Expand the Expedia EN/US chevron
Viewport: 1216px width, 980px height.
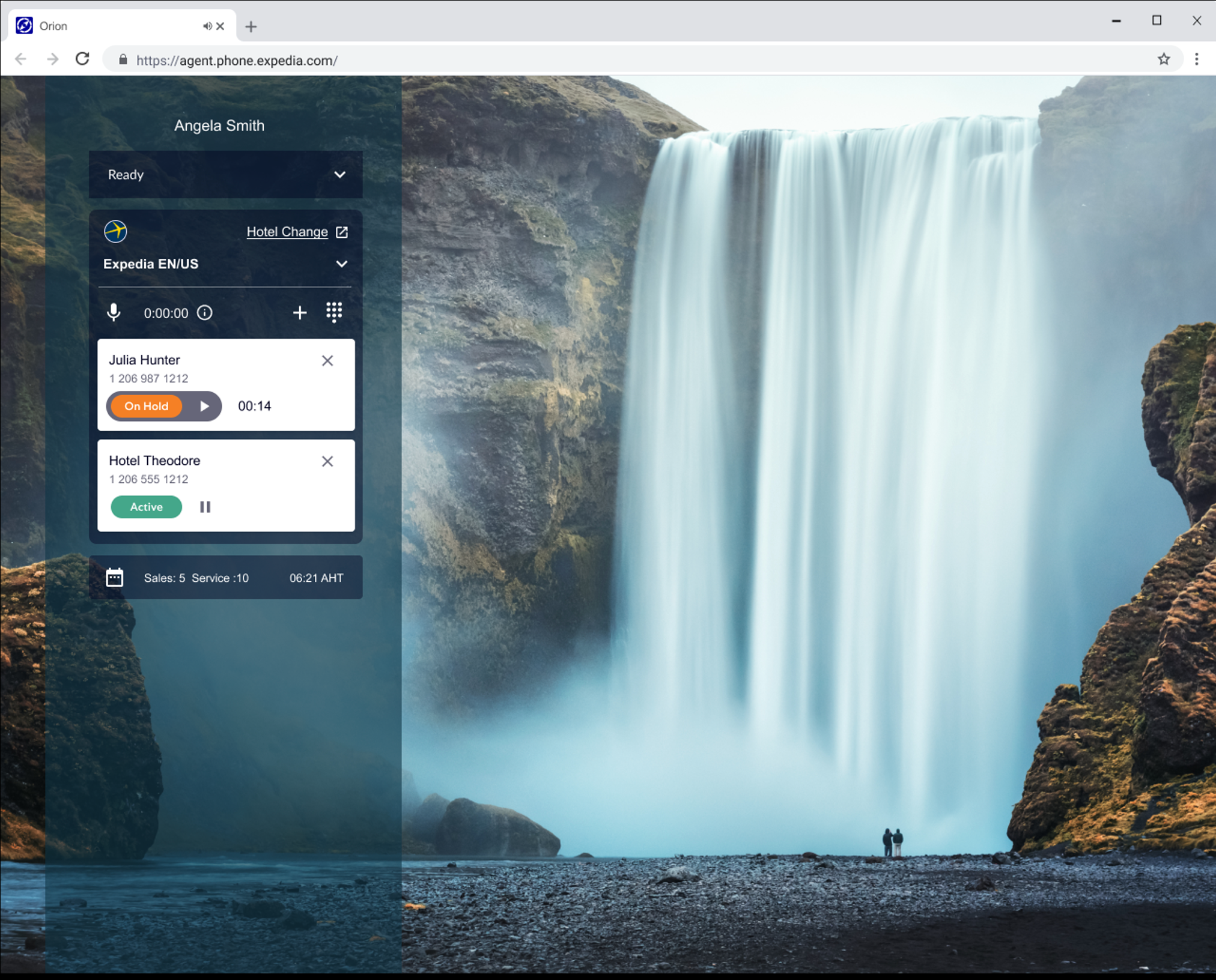point(341,264)
